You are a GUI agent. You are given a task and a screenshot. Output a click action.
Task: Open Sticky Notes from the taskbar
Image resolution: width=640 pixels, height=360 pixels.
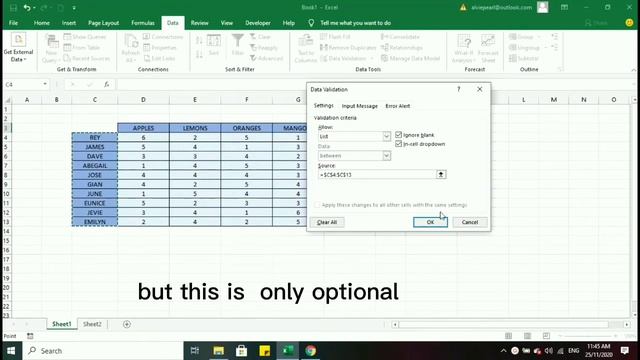[x=264, y=351]
